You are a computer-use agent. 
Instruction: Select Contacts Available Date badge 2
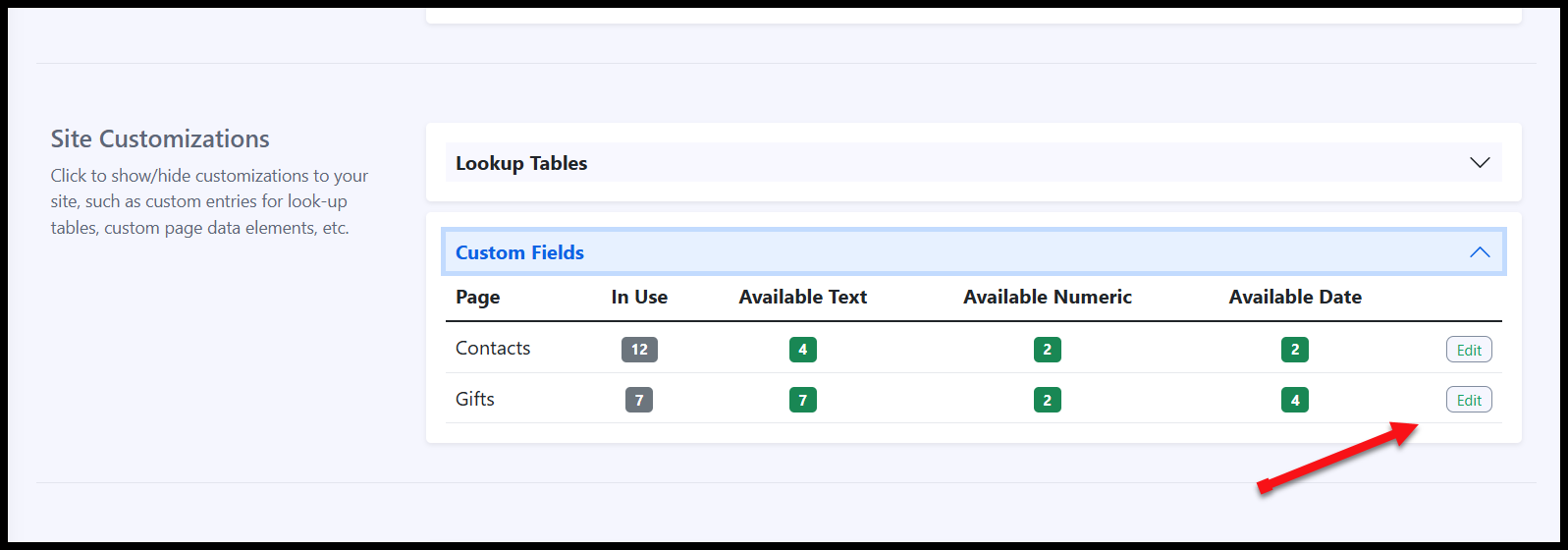pyautogui.click(x=1295, y=350)
